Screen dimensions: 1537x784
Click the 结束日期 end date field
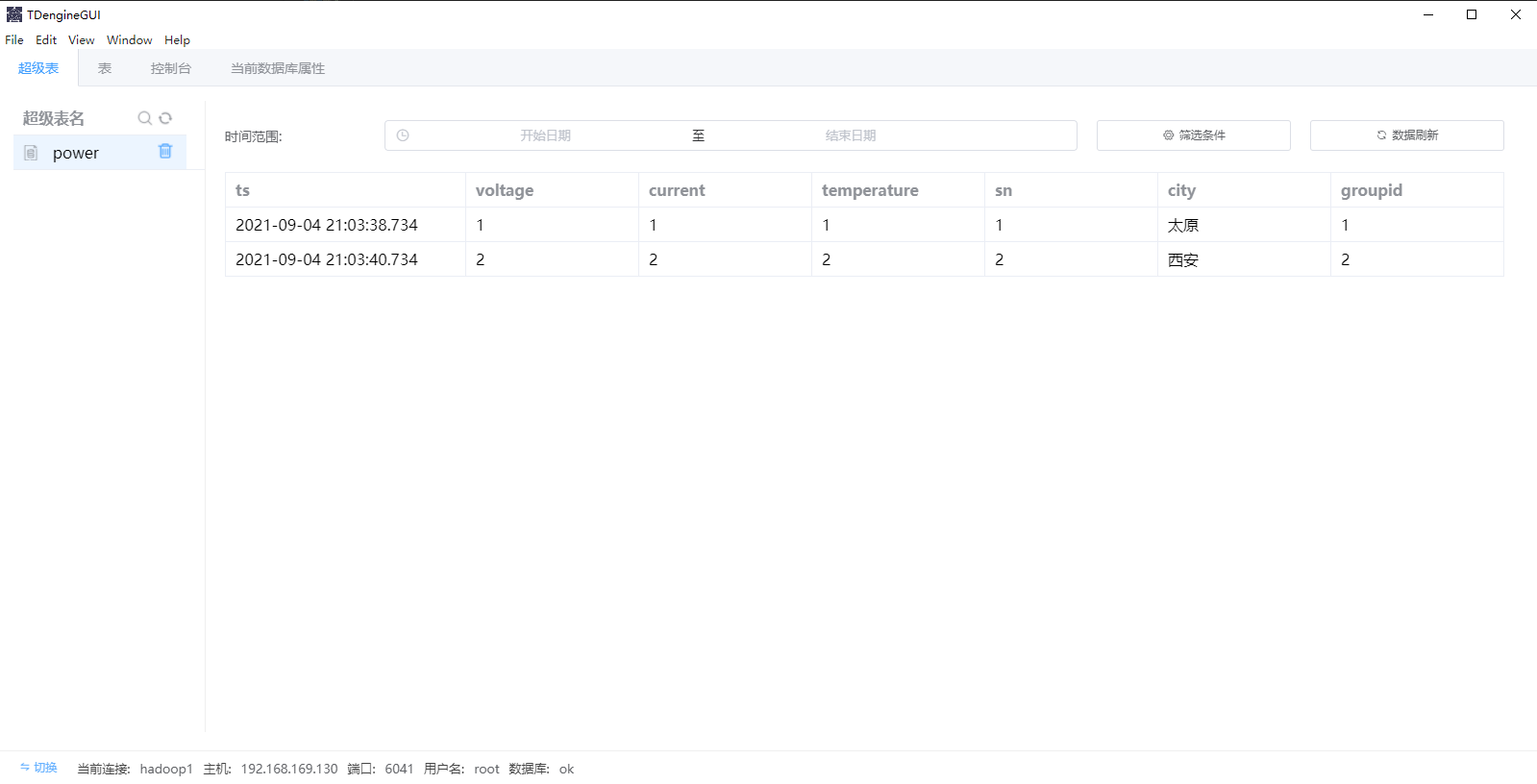point(851,135)
